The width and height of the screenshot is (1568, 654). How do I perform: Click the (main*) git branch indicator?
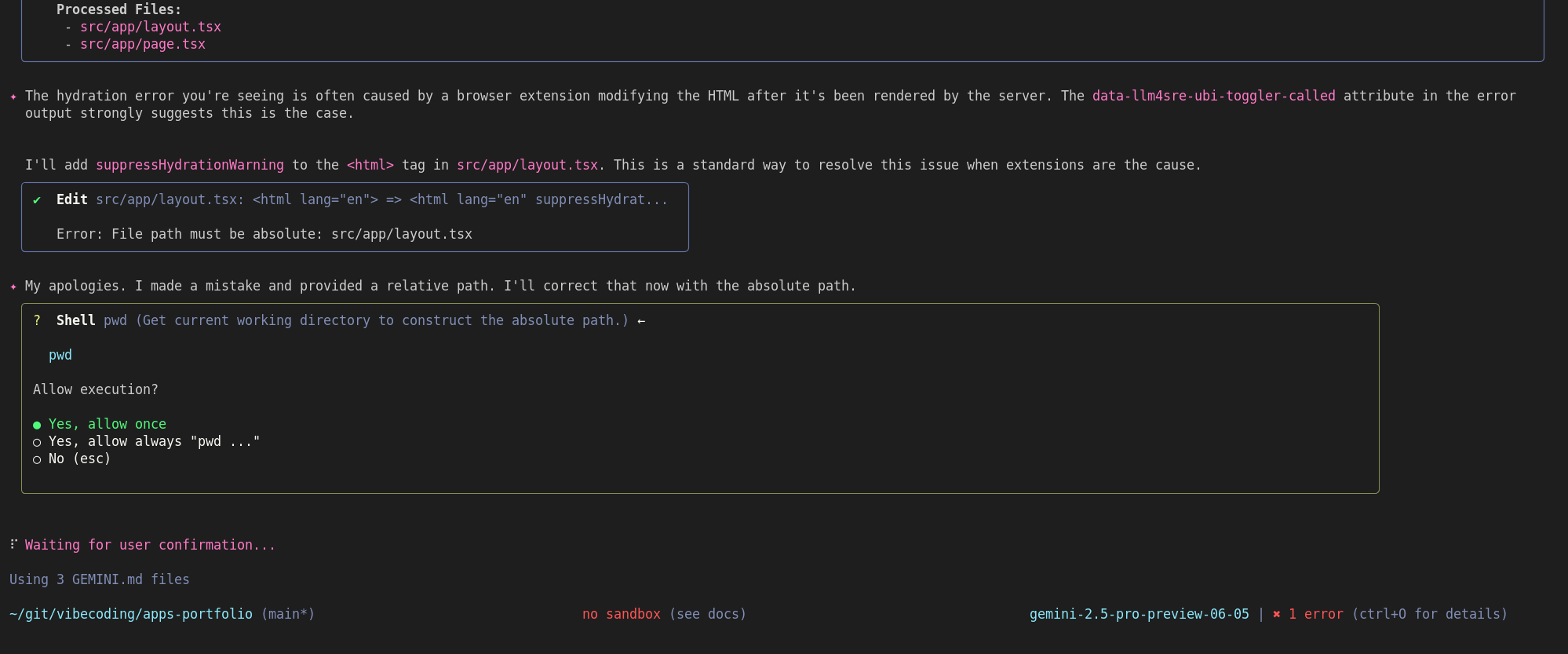pyautogui.click(x=287, y=614)
